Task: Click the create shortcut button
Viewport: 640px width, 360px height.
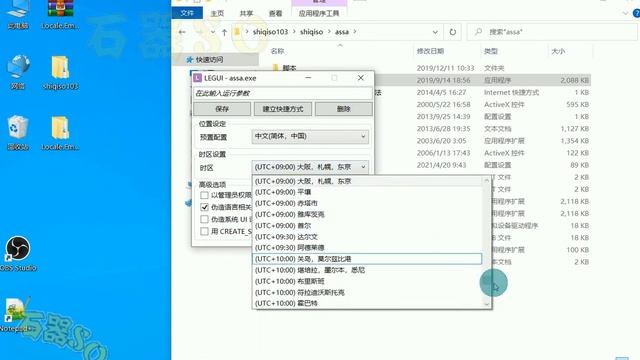Action: click(283, 109)
